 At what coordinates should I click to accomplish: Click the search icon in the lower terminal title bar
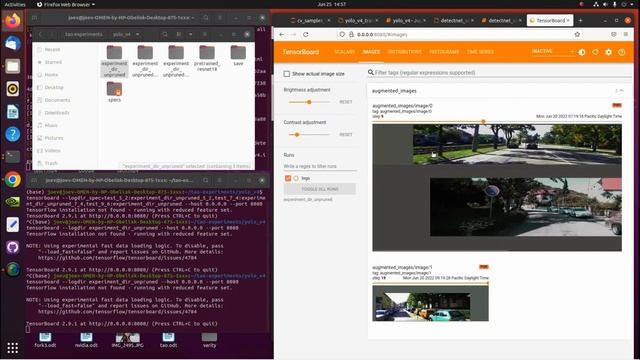pyautogui.click(x=206, y=180)
